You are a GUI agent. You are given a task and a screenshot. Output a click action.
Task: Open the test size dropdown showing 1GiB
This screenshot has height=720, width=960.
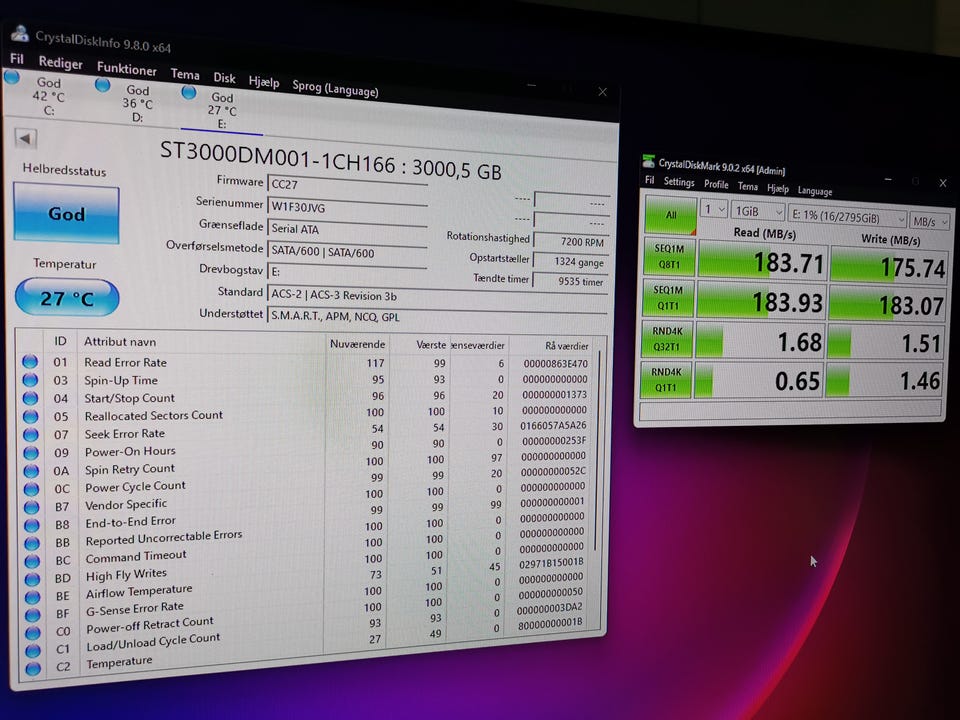pyautogui.click(x=758, y=212)
